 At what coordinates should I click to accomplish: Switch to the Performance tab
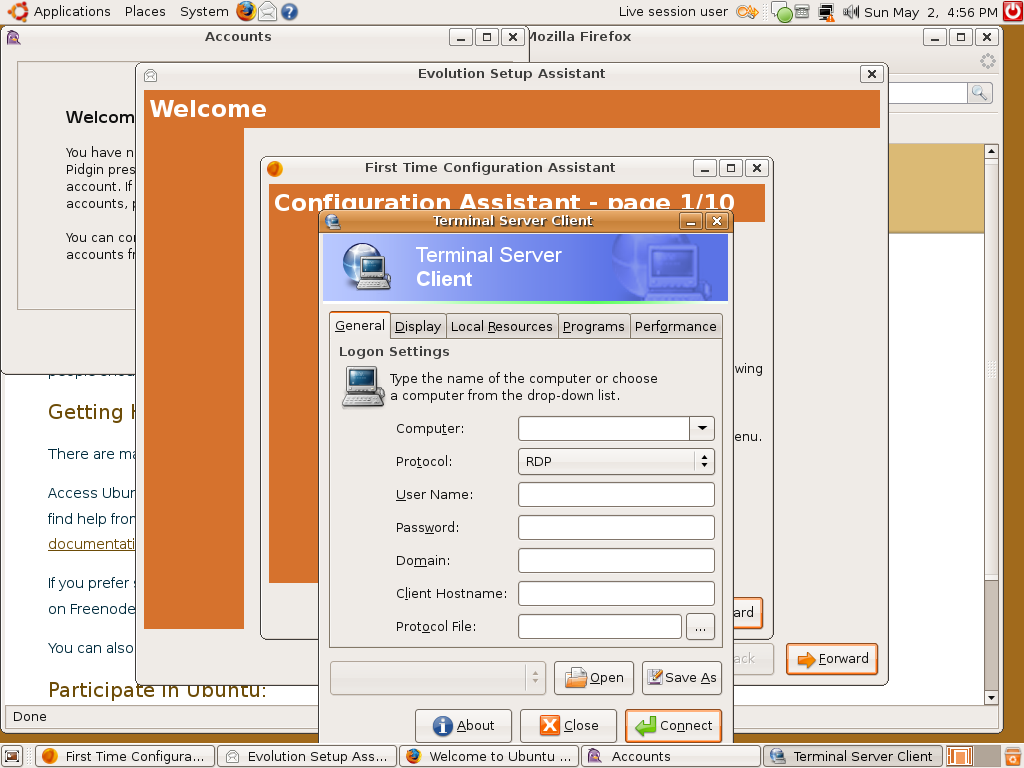click(675, 327)
